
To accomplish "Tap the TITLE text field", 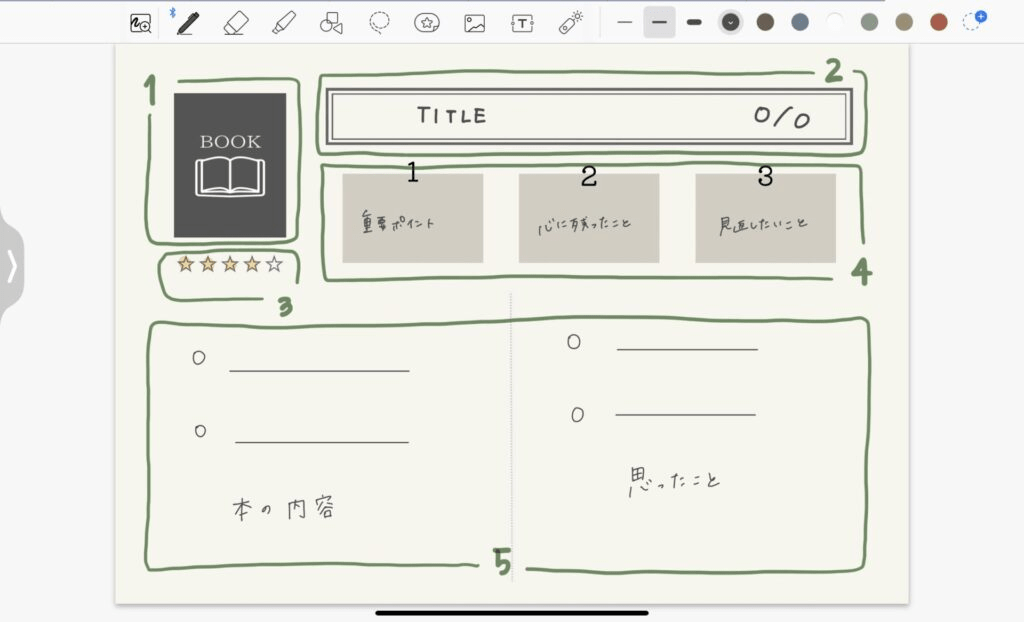I will coord(452,116).
